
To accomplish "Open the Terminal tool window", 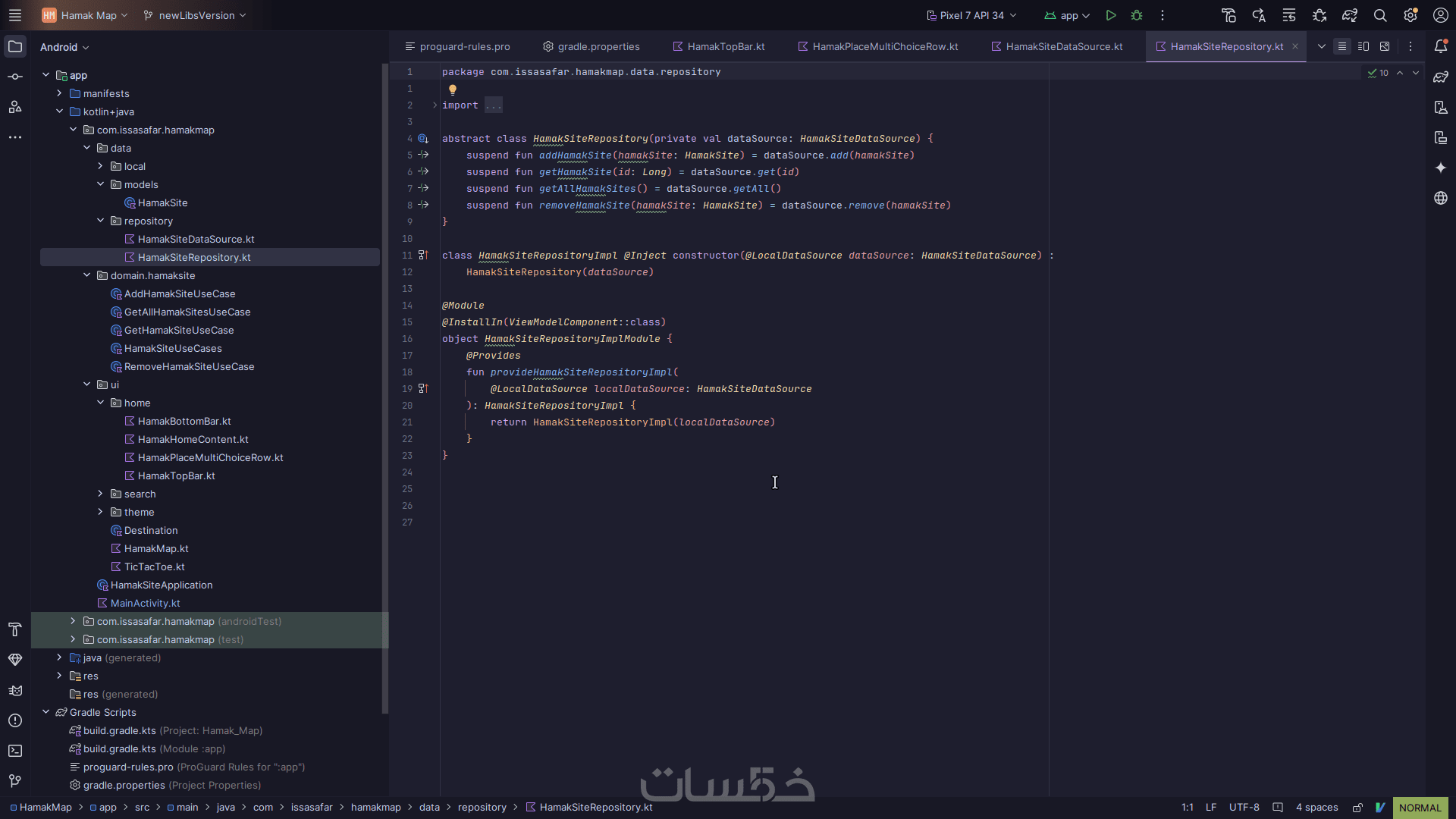I will pyautogui.click(x=15, y=751).
